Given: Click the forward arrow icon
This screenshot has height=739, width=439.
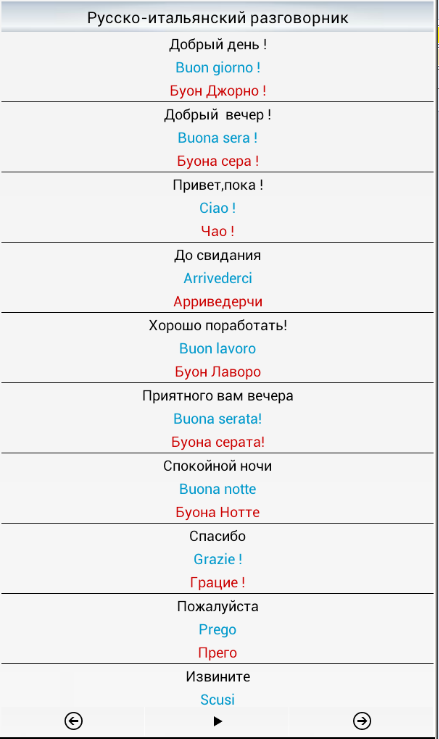Looking at the screenshot, I should pyautogui.click(x=362, y=721).
